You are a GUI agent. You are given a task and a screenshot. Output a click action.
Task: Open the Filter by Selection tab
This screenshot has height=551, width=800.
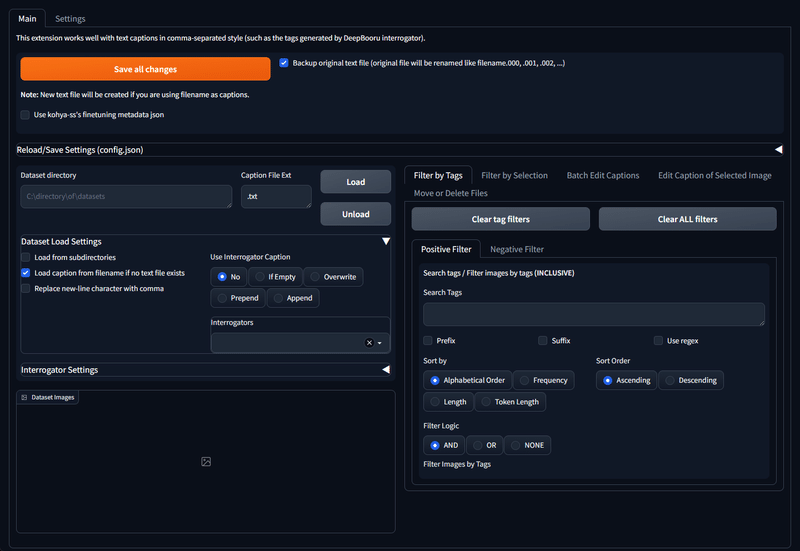[x=514, y=176]
